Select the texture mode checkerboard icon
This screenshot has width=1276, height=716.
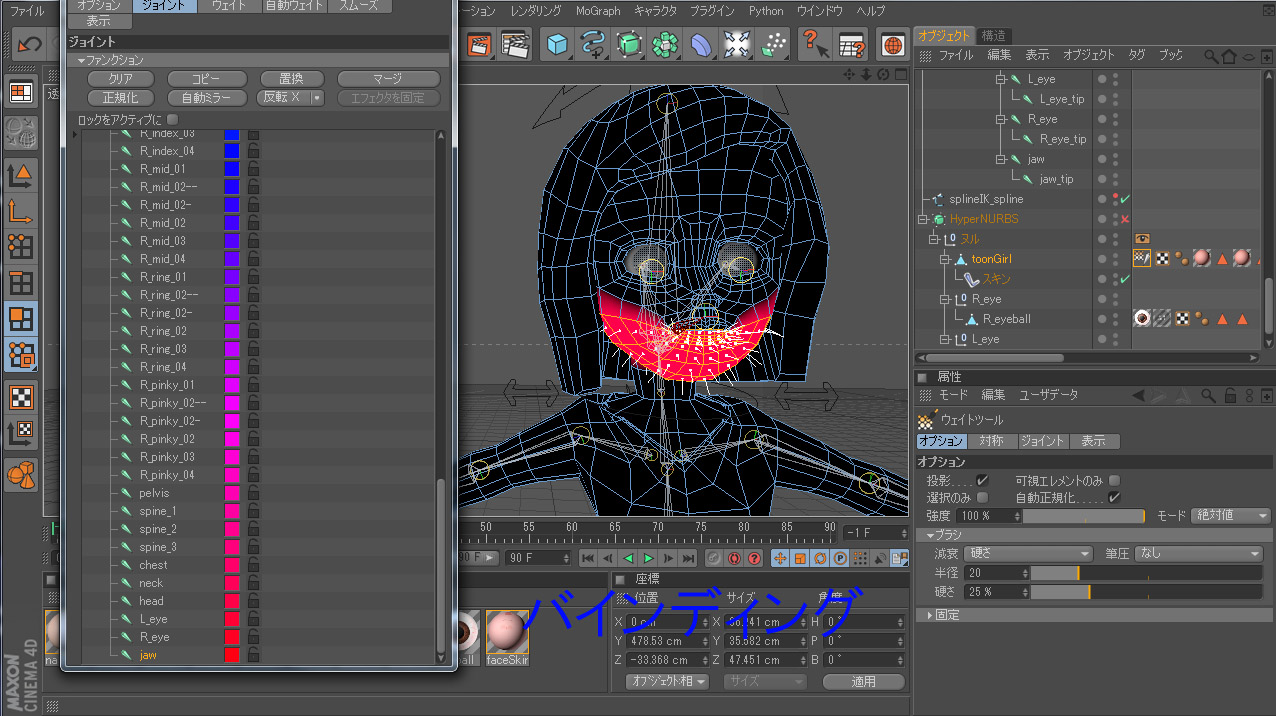click(21, 397)
